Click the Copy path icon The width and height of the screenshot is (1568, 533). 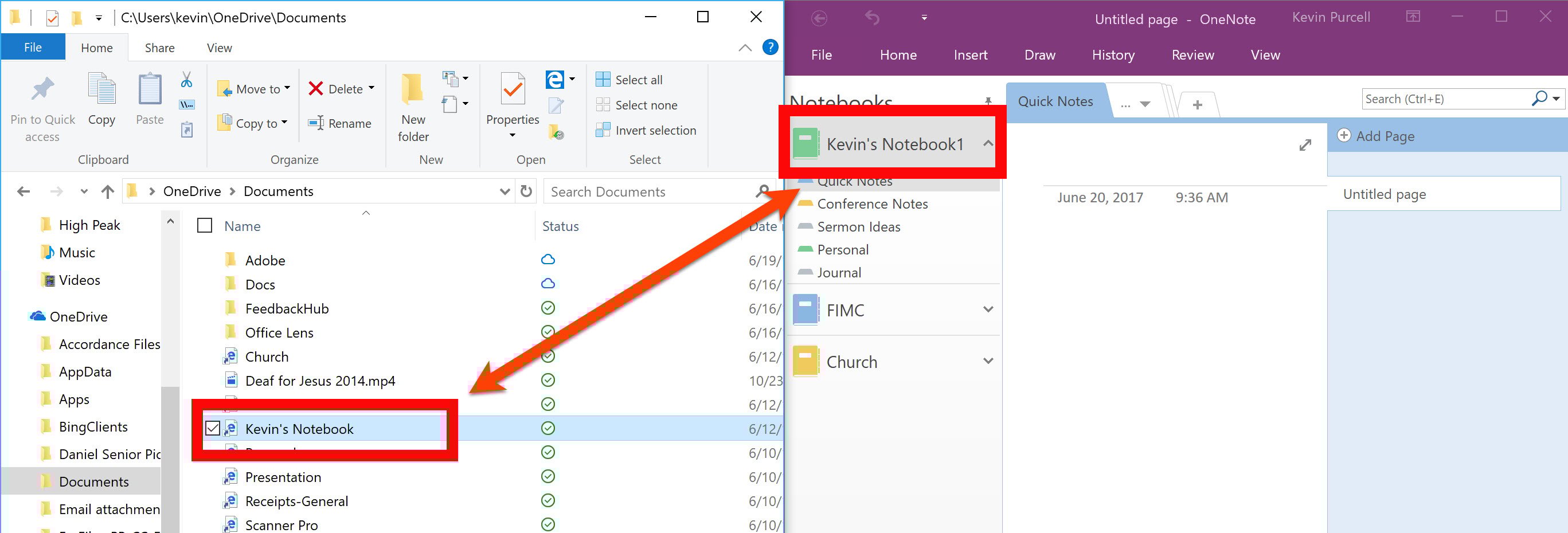click(x=187, y=105)
